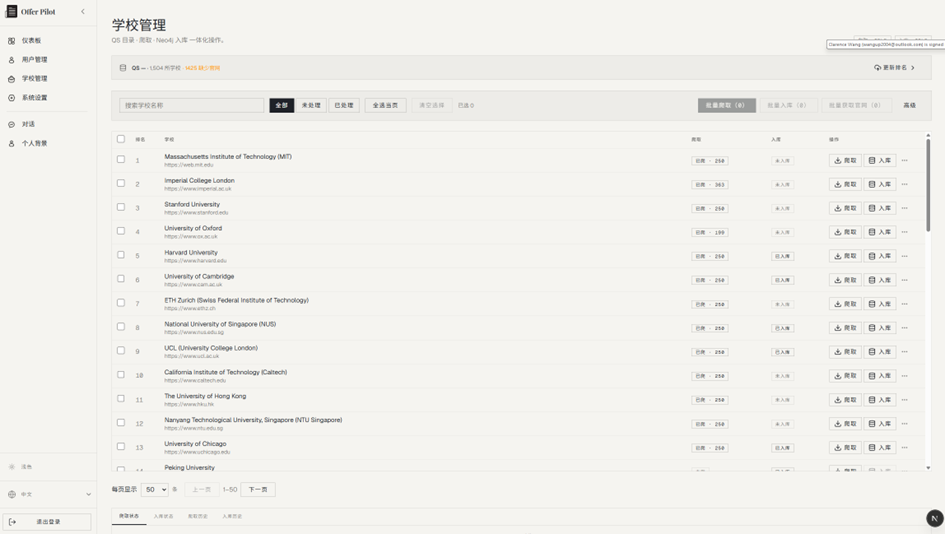
Task: Open more options for MIT row
Action: pos(905,160)
